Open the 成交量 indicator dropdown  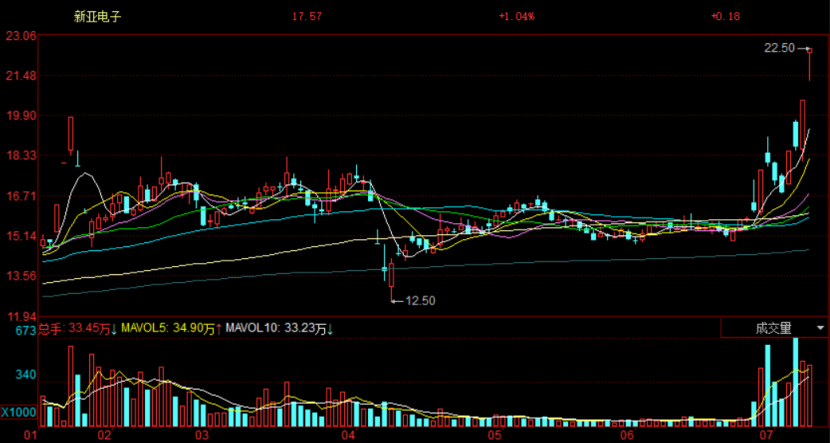coord(774,328)
